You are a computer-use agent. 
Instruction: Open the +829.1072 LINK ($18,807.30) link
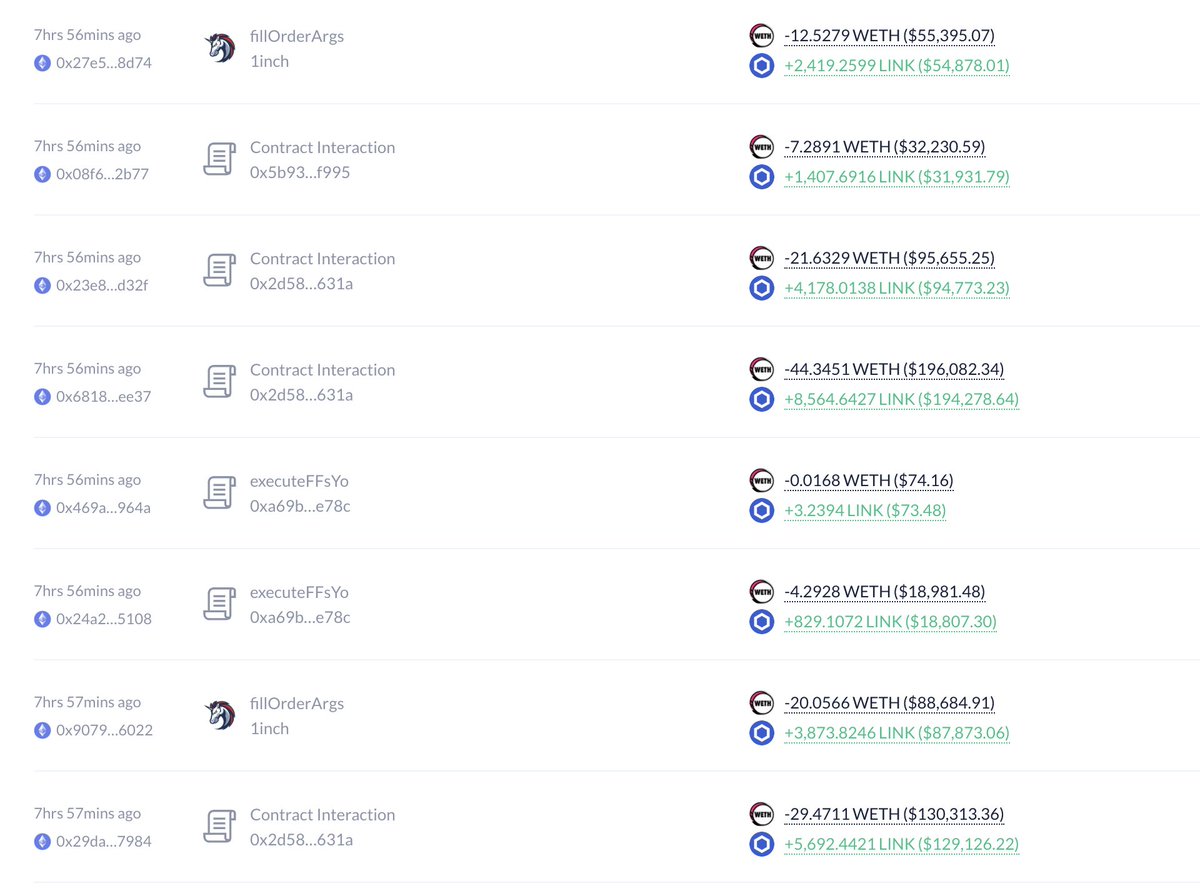pos(890,621)
